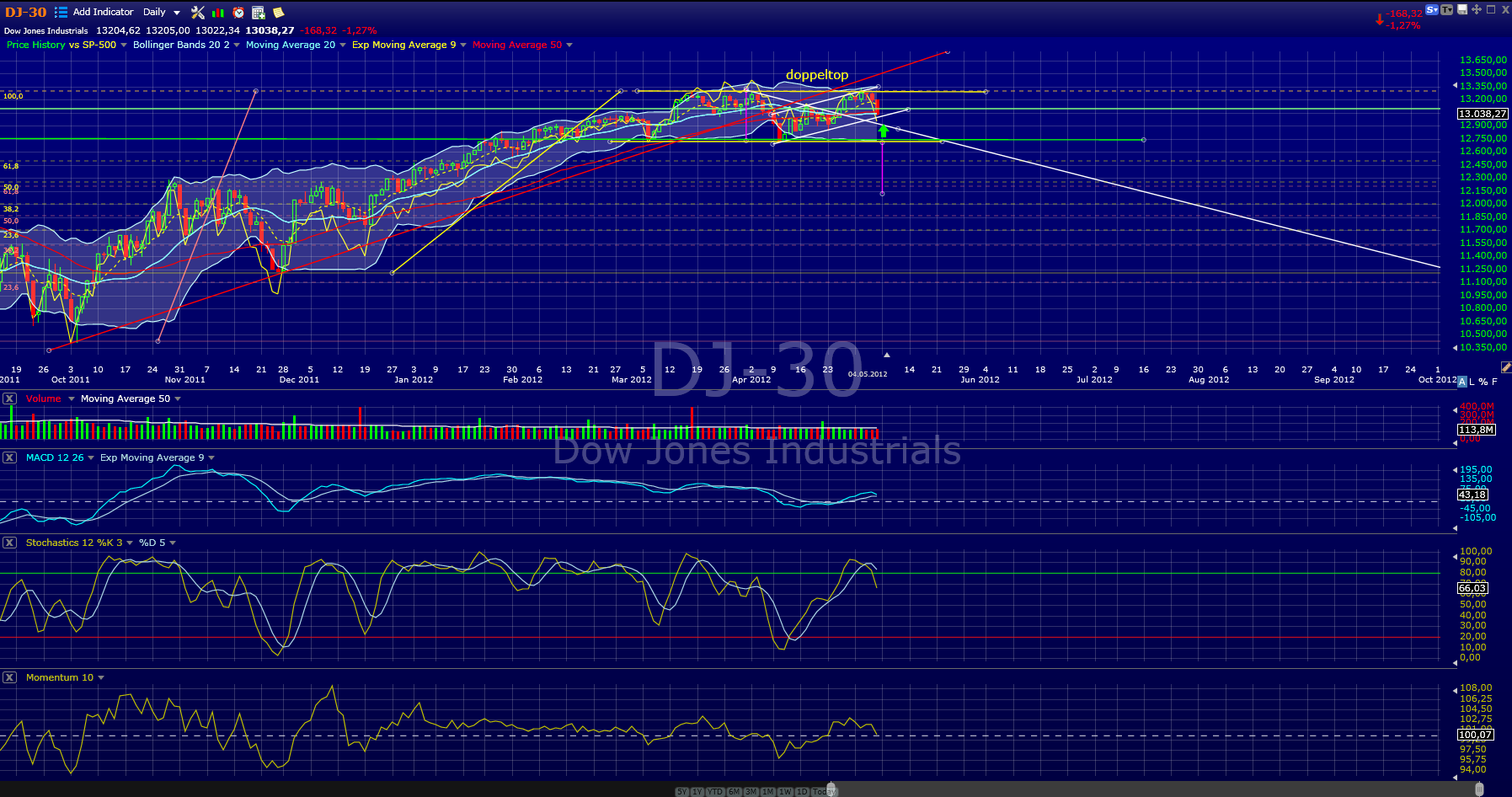Viewport: 1512px width, 797px height.
Task: Expand Bollinger Bands 20 2 dropdown
Action: (237, 45)
